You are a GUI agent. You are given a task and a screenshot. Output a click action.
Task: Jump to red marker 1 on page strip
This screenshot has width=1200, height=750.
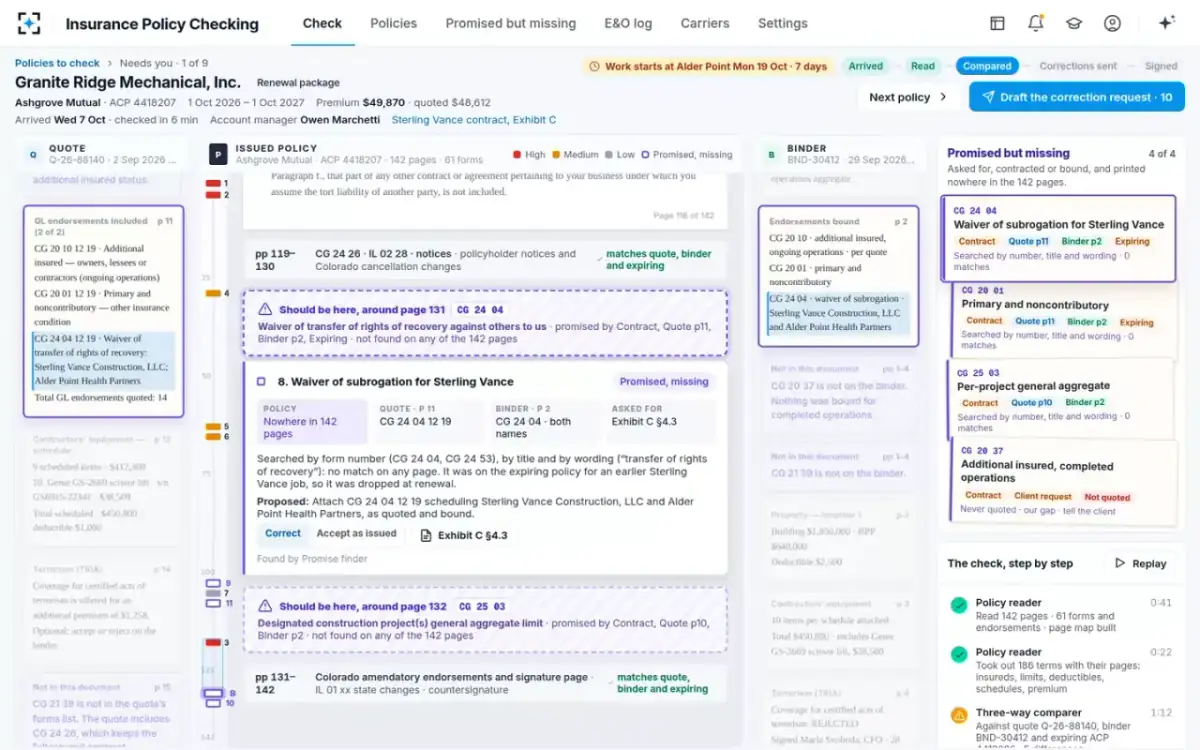(x=213, y=183)
